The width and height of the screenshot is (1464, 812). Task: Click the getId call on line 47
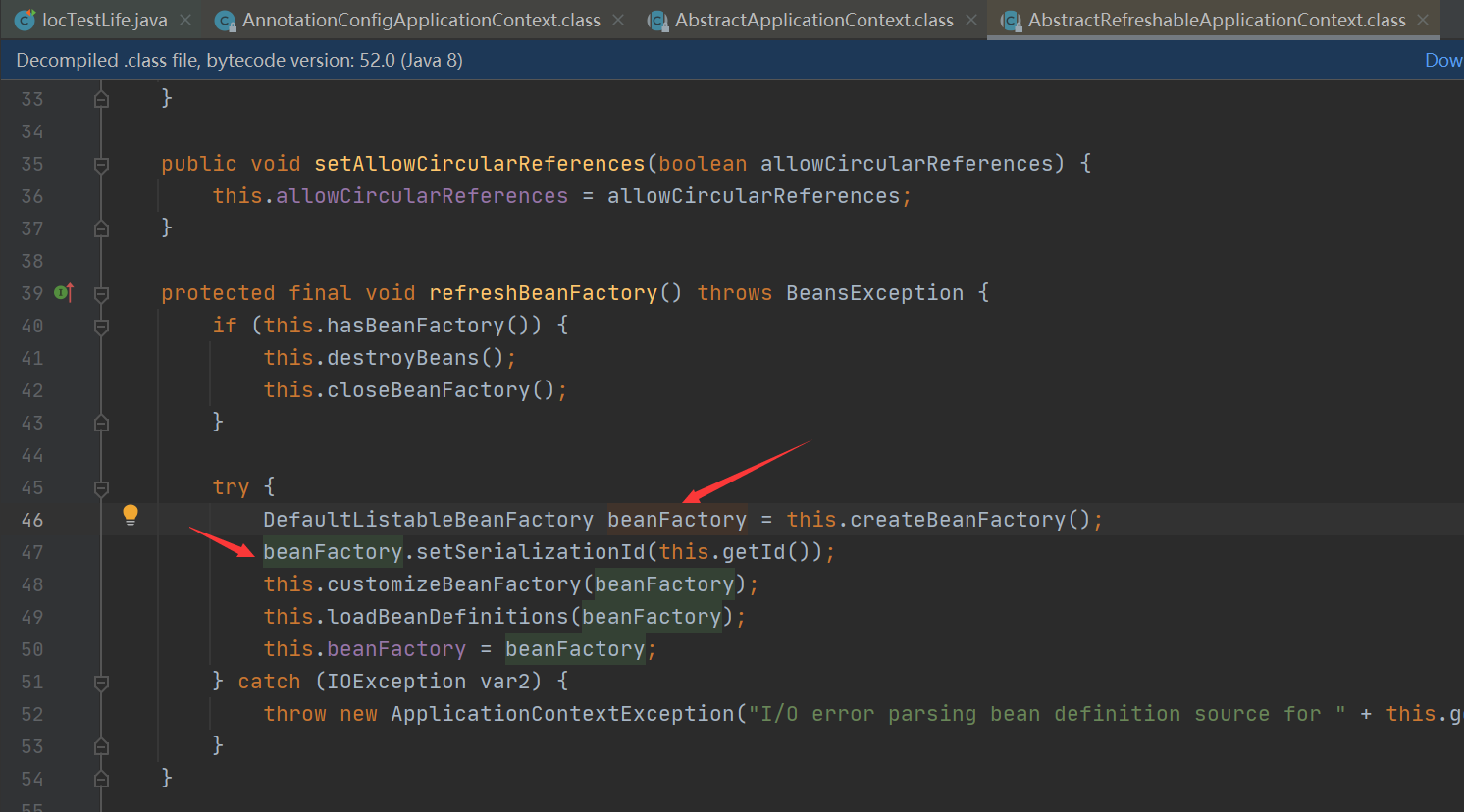(x=755, y=552)
